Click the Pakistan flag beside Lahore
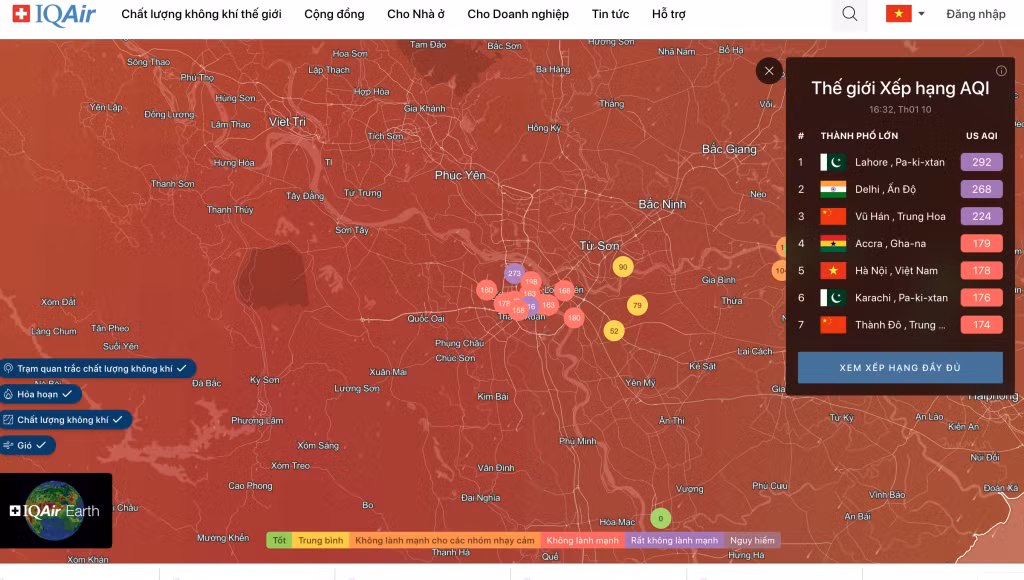Image resolution: width=1024 pixels, height=580 pixels. click(833, 162)
